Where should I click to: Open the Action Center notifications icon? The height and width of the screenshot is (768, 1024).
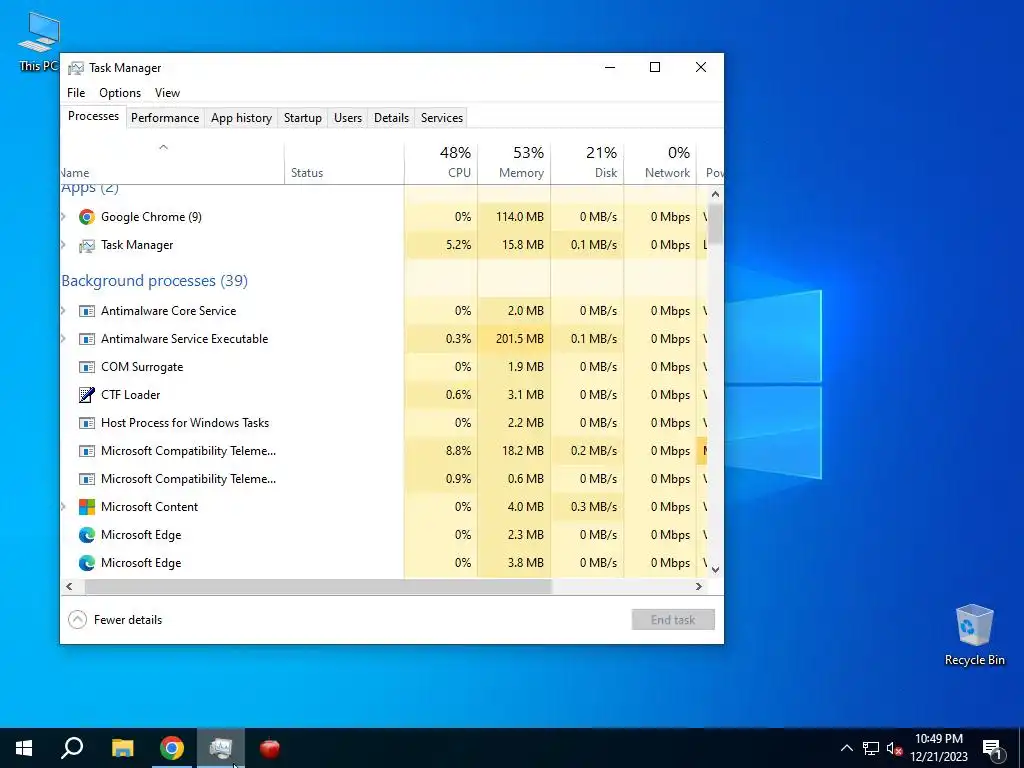(993, 750)
